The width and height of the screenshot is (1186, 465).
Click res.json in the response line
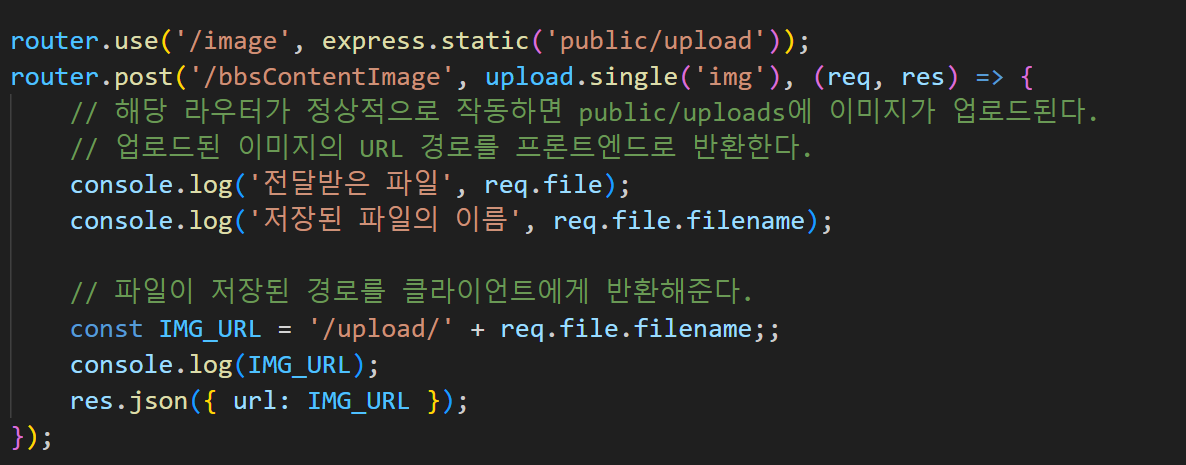[x=127, y=401]
